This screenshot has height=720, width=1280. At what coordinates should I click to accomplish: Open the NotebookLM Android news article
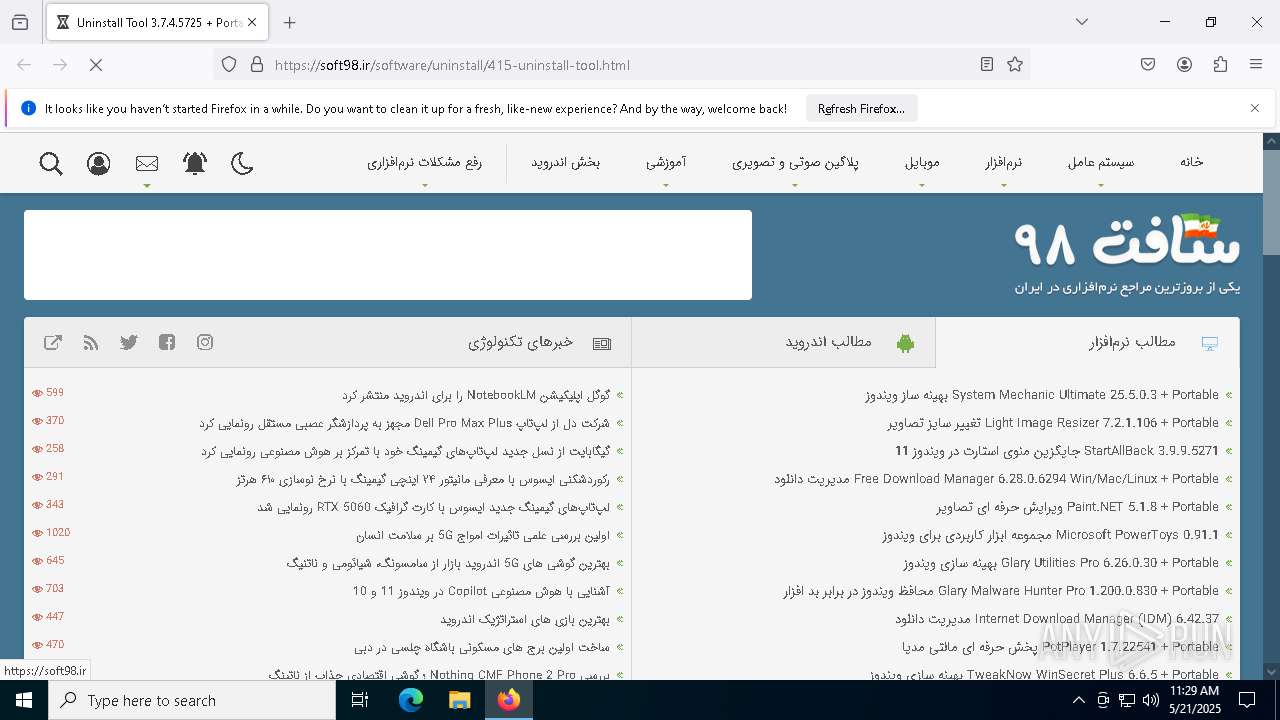[475, 395]
